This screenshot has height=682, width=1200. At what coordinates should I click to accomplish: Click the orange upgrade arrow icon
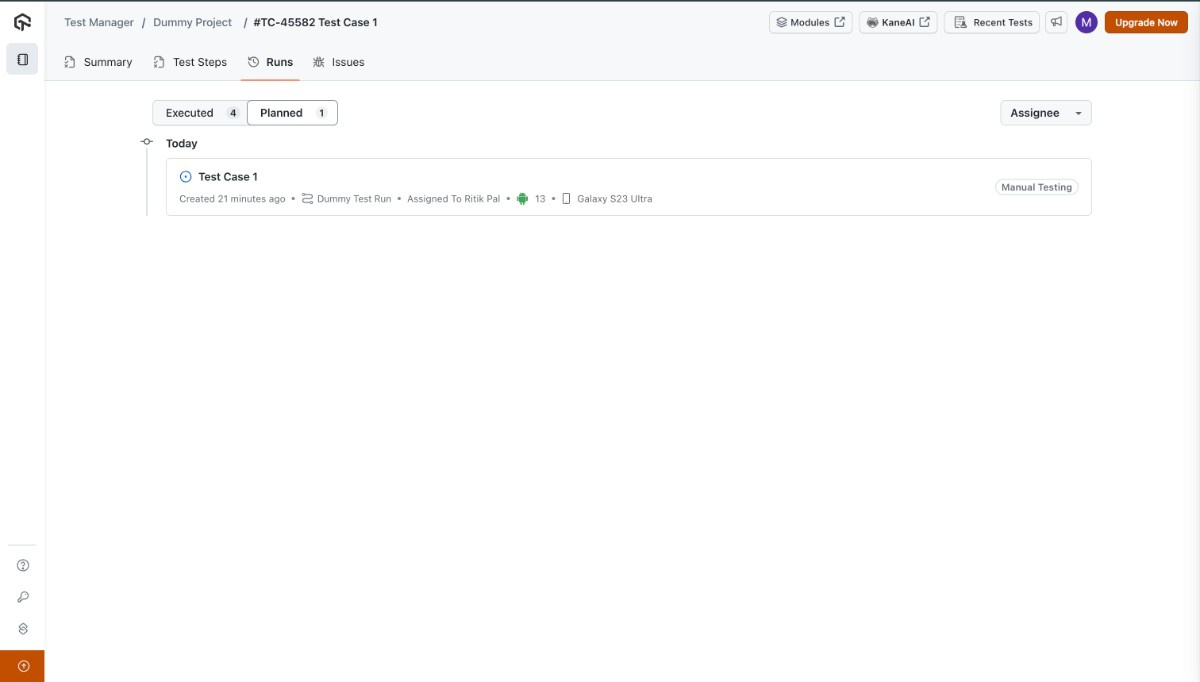[23, 666]
